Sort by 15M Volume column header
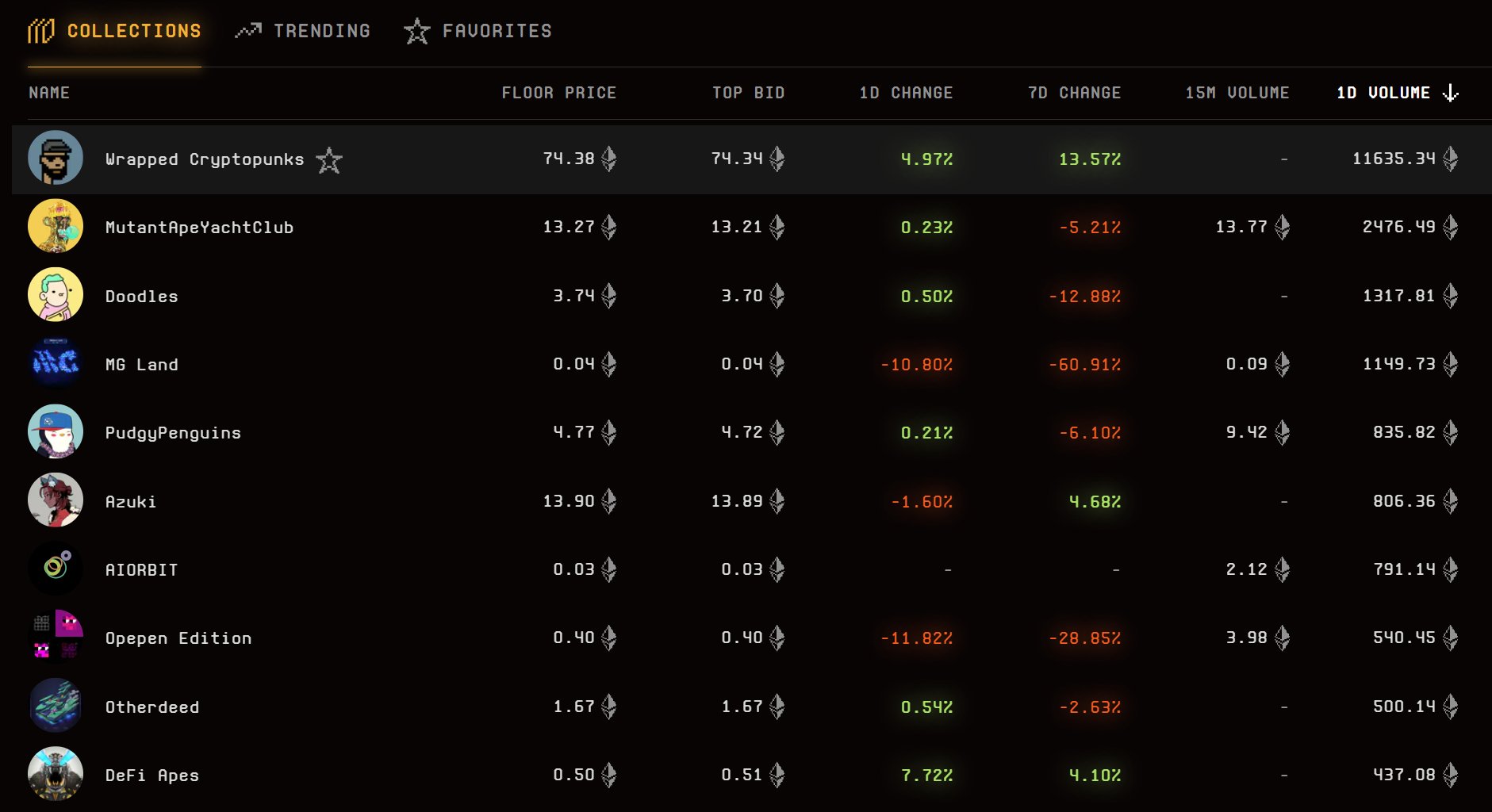Image resolution: width=1492 pixels, height=812 pixels. 1237,93
